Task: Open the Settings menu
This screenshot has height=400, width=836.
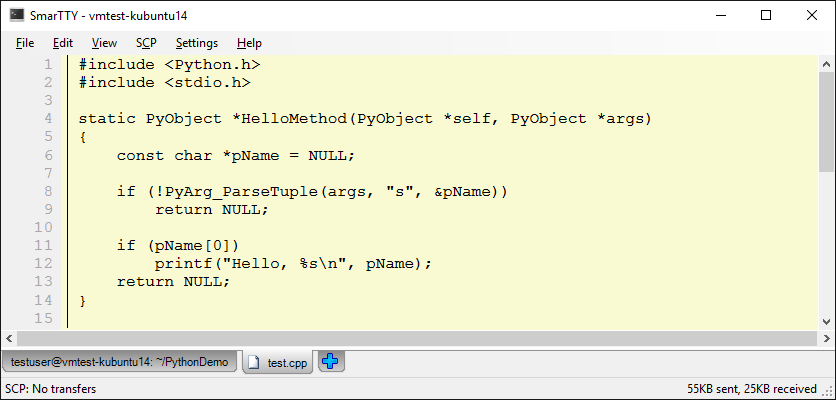Action: click(196, 43)
